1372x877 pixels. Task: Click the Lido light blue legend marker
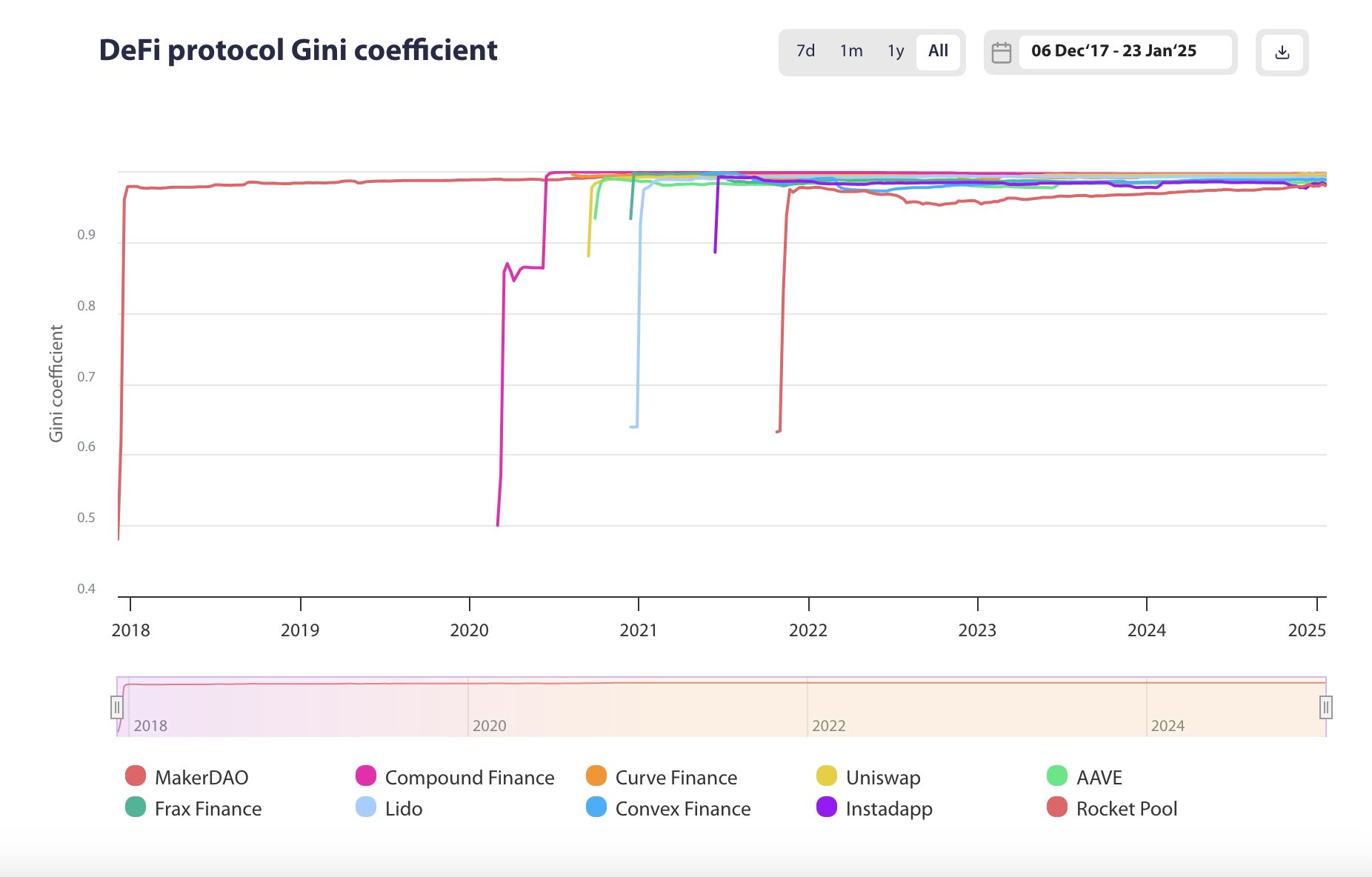pyautogui.click(x=367, y=808)
